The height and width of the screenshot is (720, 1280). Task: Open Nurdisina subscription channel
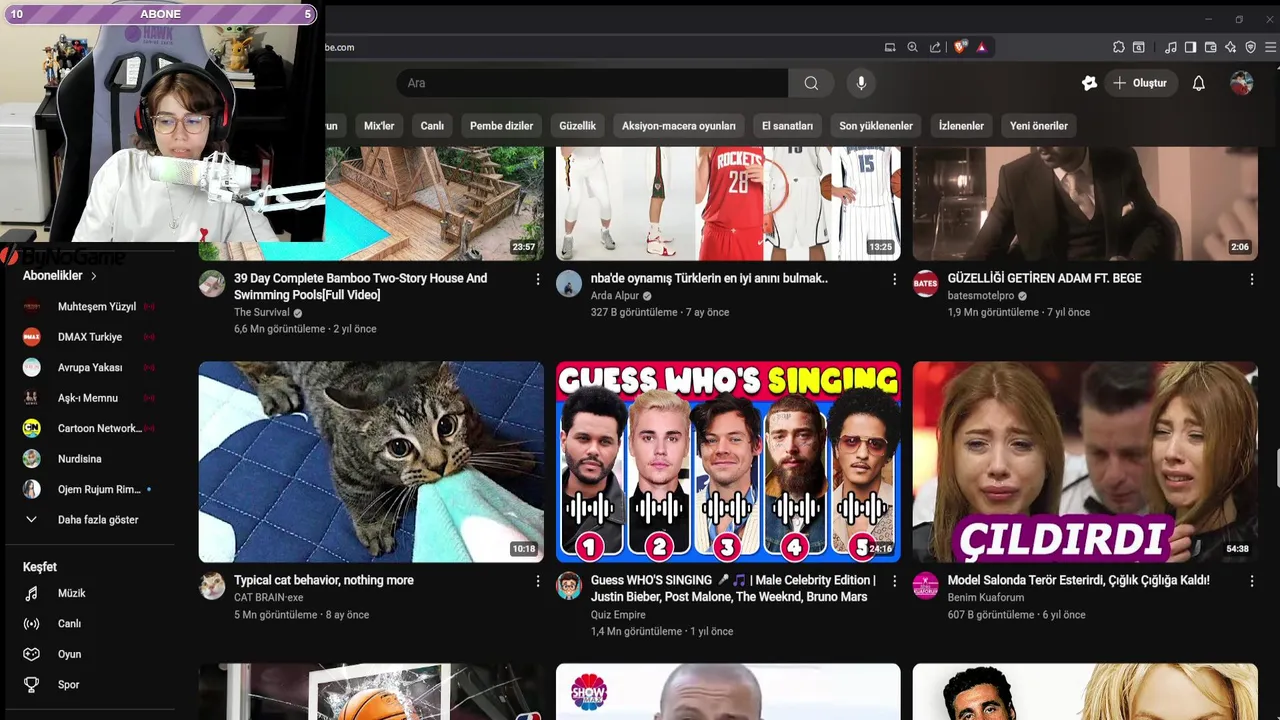(x=90, y=459)
